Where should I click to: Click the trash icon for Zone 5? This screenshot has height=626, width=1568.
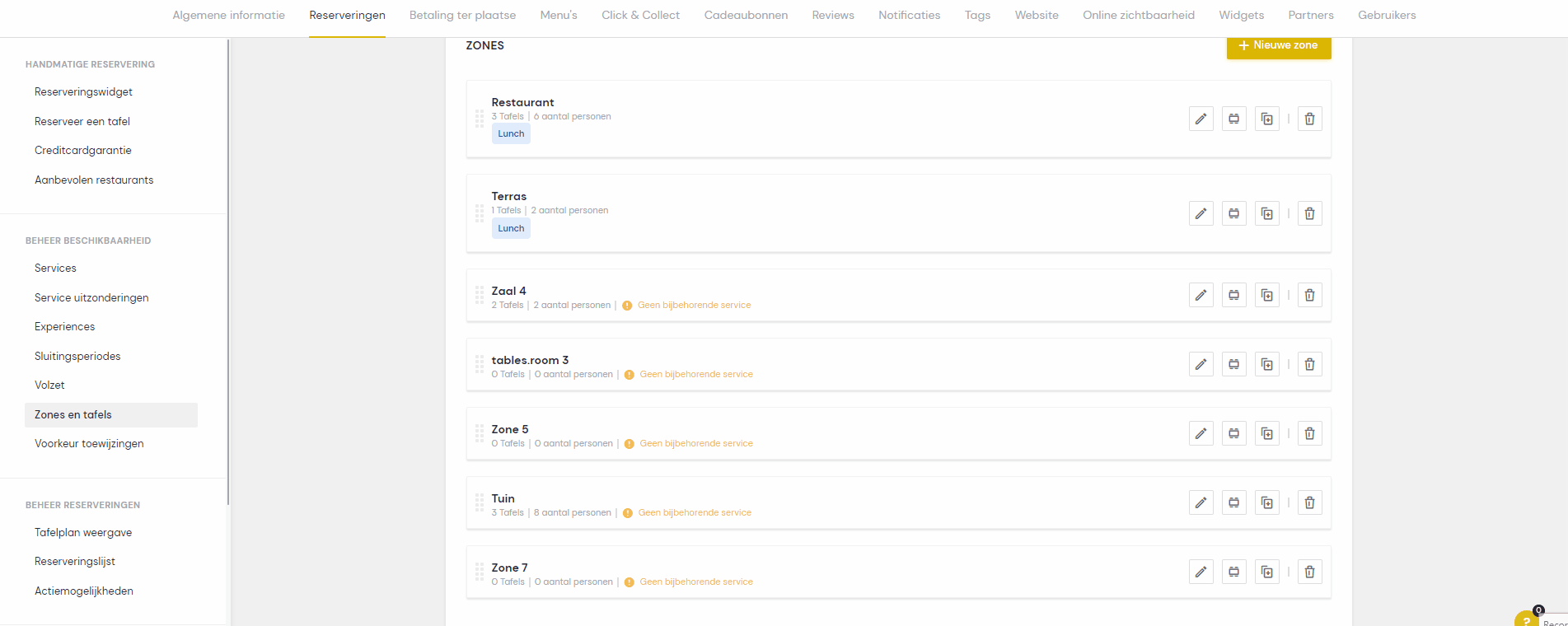click(x=1309, y=433)
